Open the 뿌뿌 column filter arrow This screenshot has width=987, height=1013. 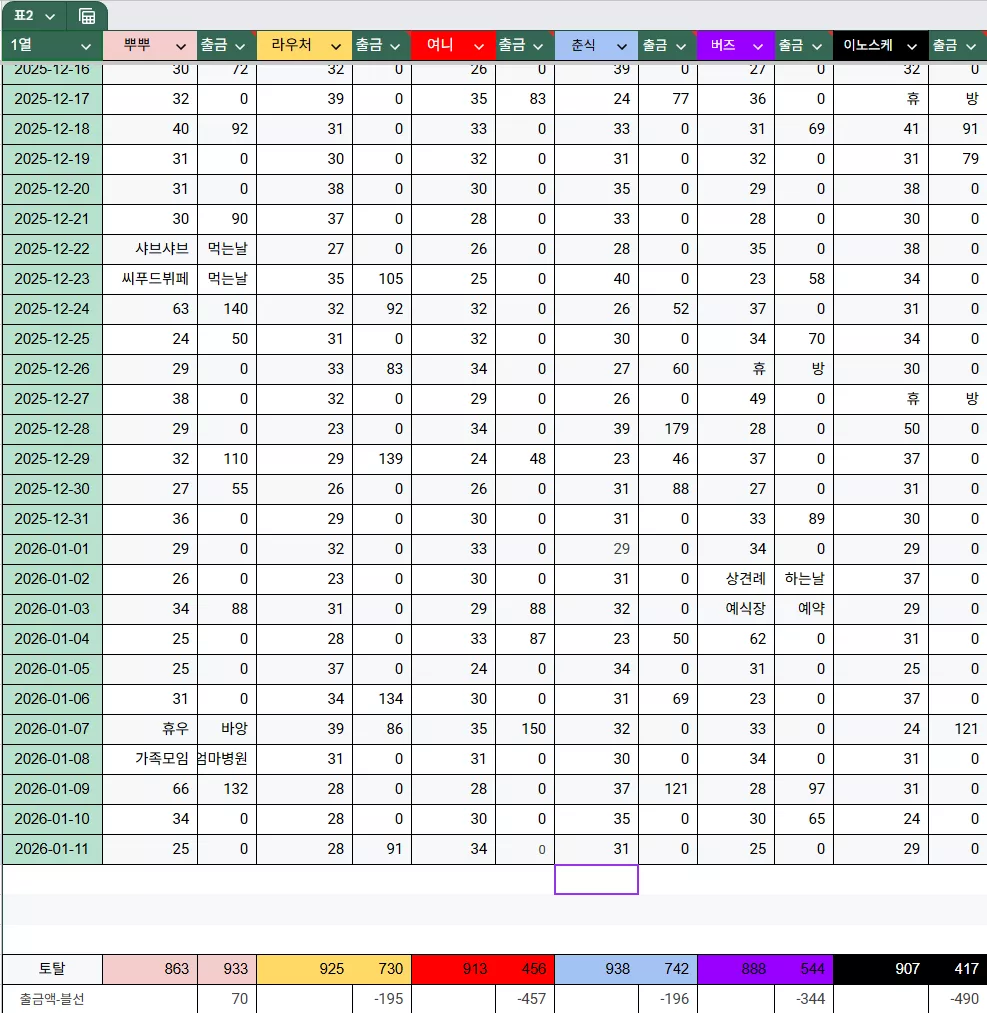coord(181,47)
